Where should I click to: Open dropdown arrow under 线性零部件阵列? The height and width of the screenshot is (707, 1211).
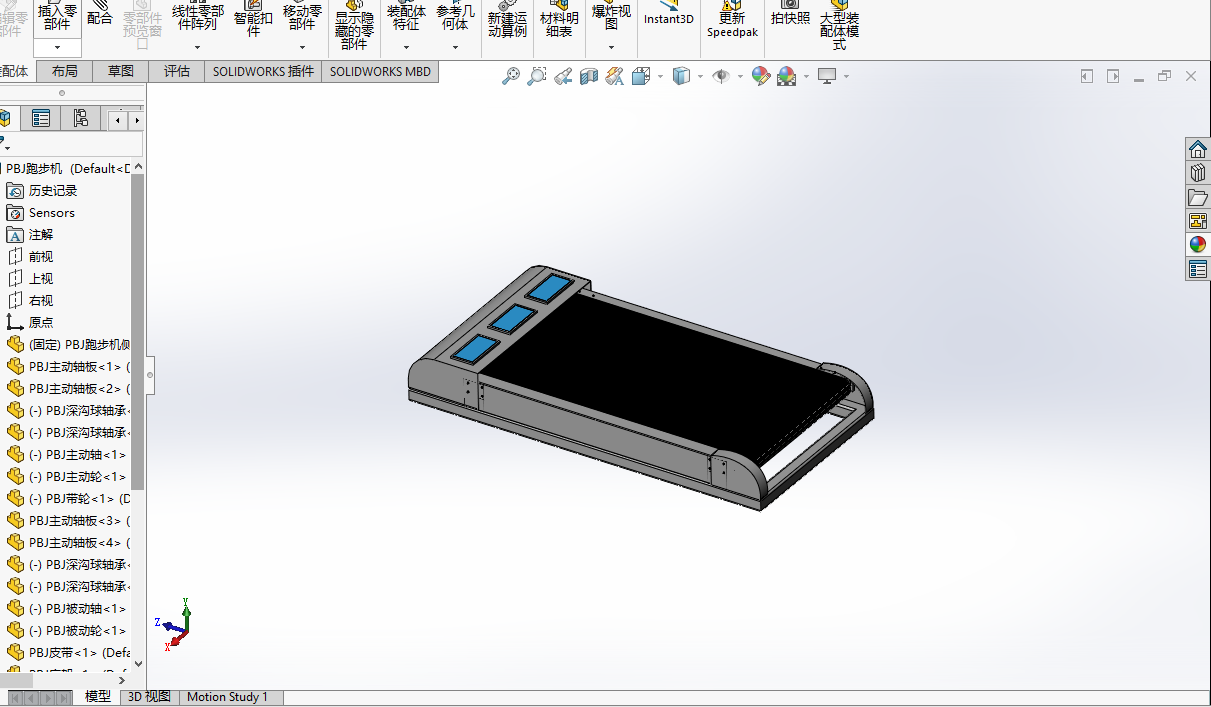tap(197, 47)
